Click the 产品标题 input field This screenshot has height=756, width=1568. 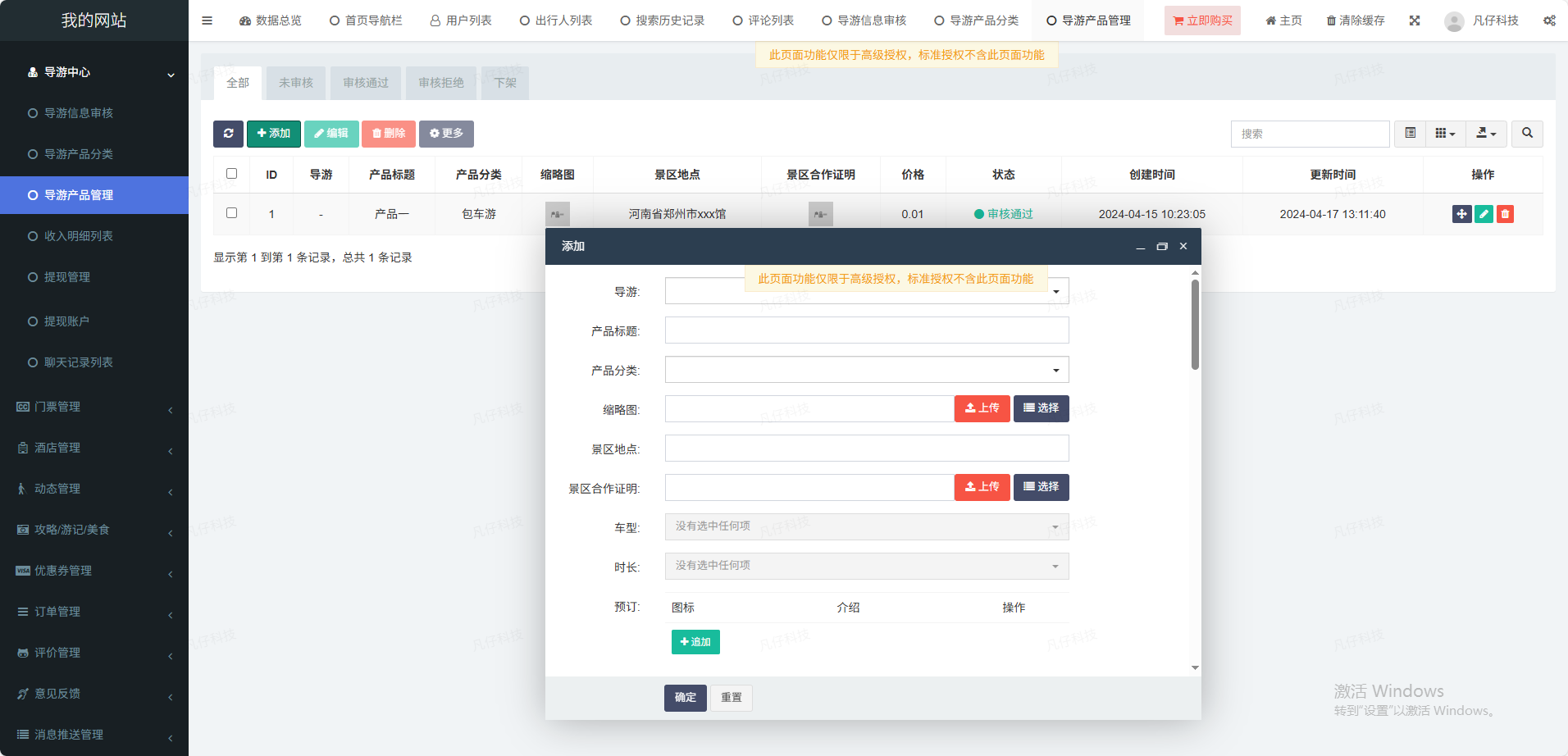point(867,330)
